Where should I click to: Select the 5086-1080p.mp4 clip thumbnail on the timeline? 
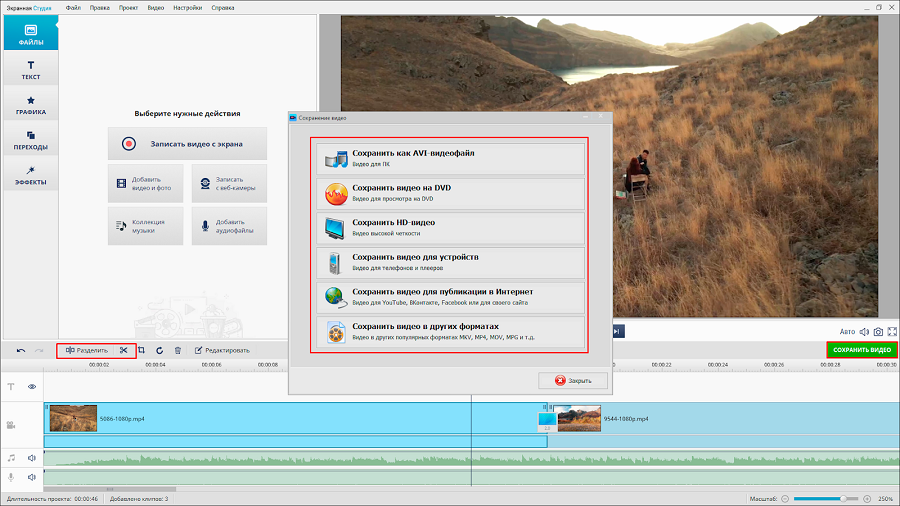[73, 418]
